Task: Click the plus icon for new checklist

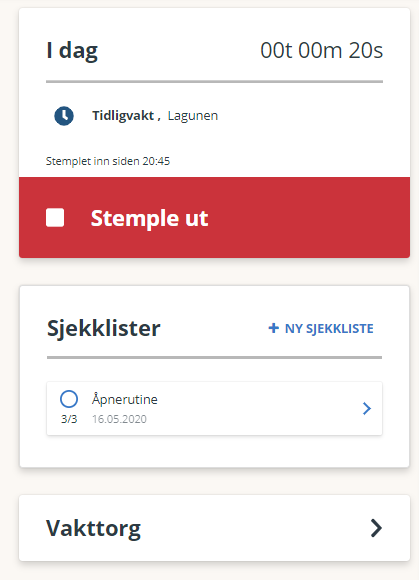Action: click(x=273, y=328)
